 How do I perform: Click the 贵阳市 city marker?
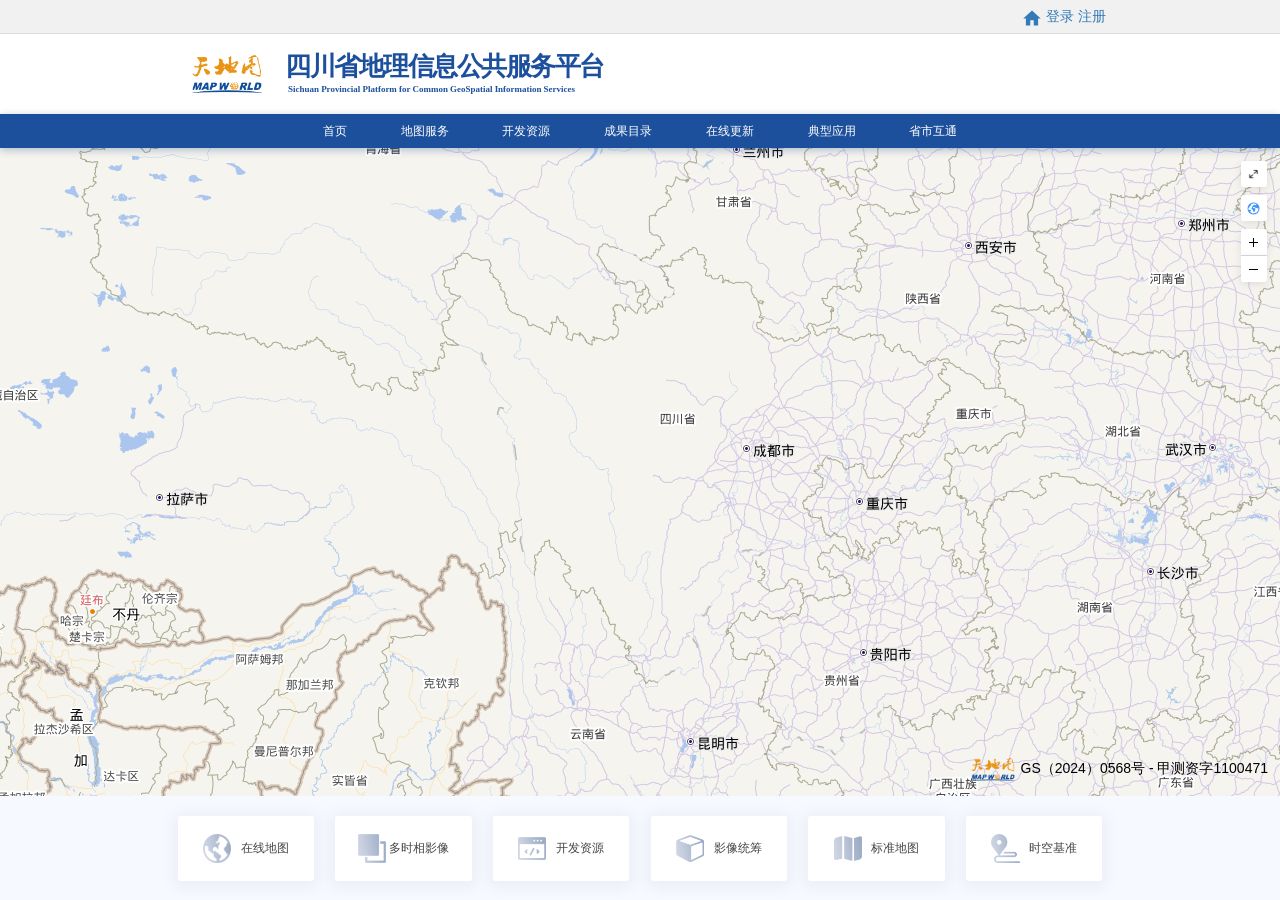(x=863, y=653)
